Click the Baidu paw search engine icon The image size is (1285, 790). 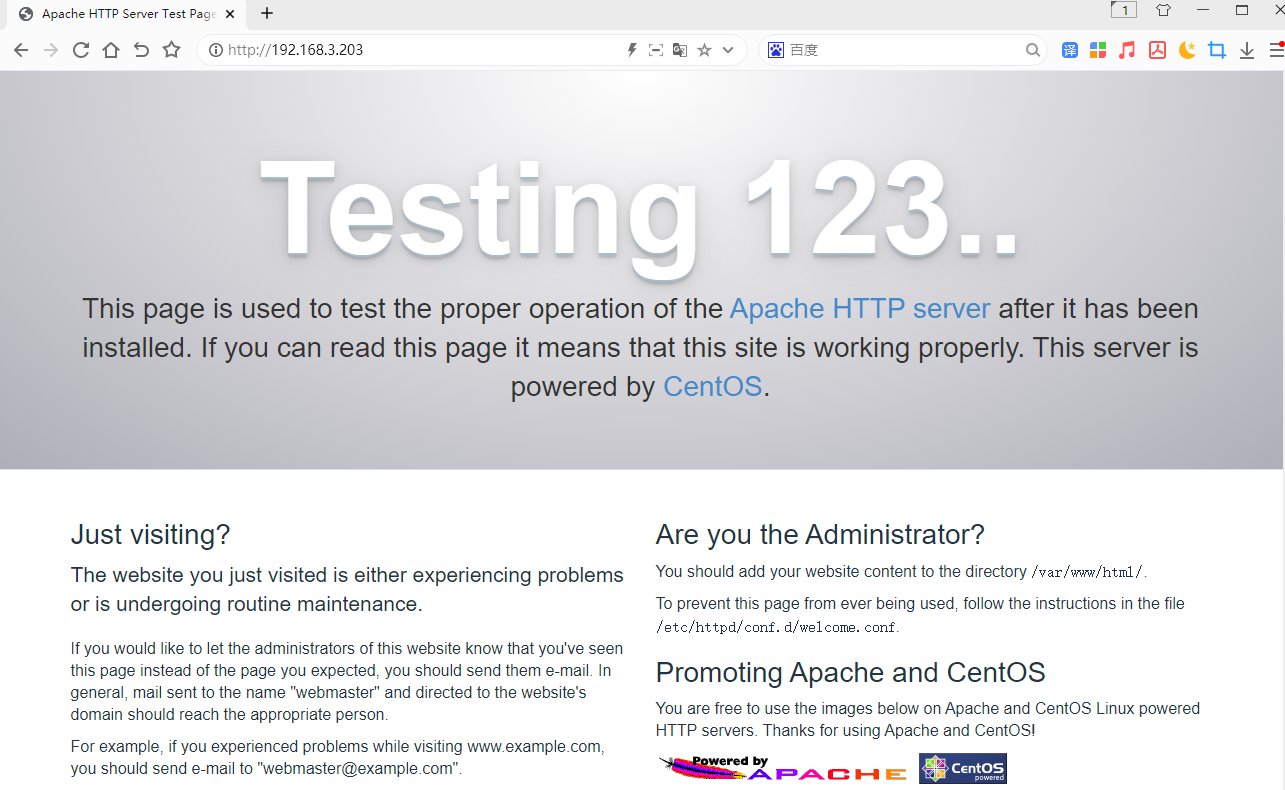click(x=776, y=50)
